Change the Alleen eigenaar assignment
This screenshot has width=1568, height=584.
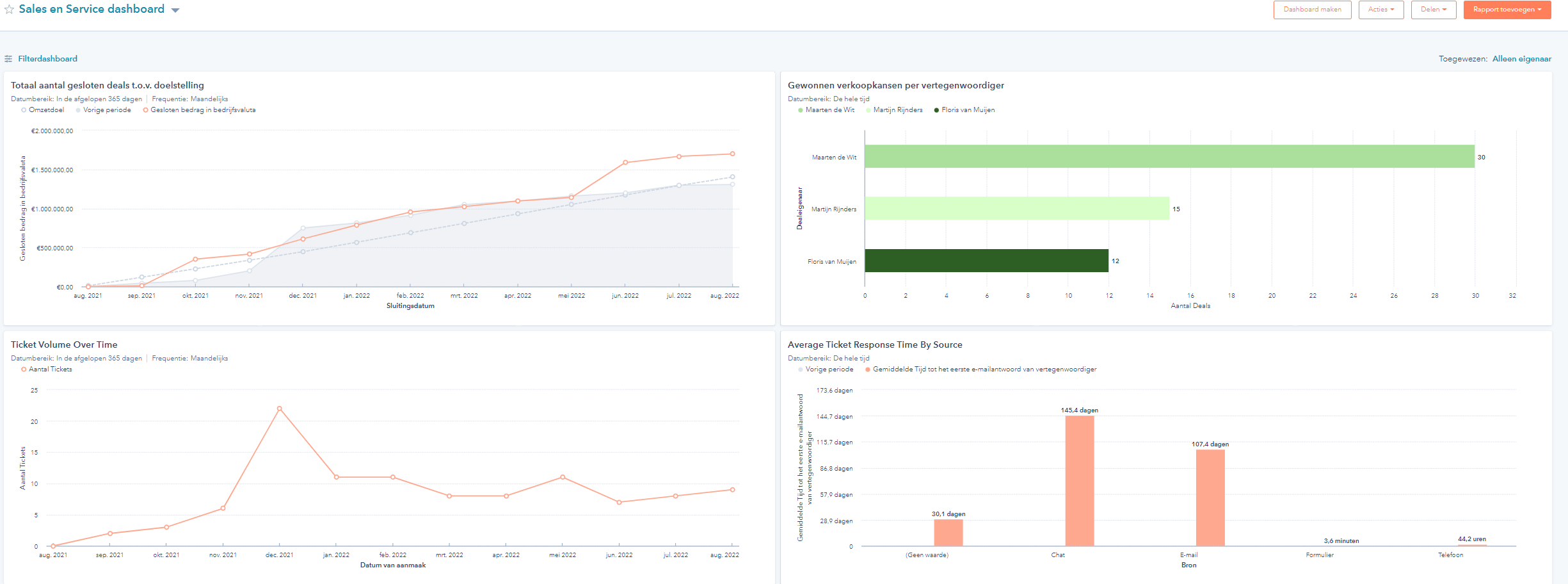[x=1523, y=58]
